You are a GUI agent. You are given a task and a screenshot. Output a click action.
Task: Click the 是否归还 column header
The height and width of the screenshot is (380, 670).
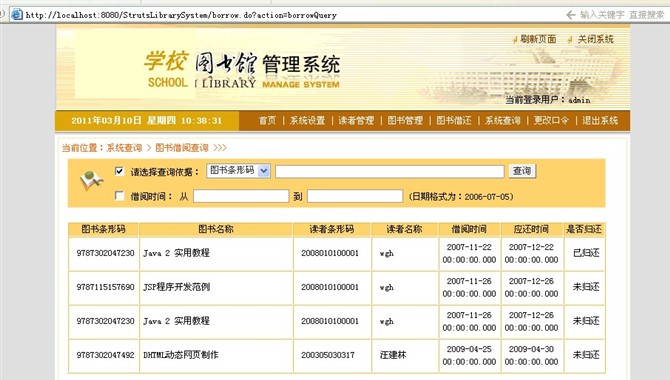(584, 229)
